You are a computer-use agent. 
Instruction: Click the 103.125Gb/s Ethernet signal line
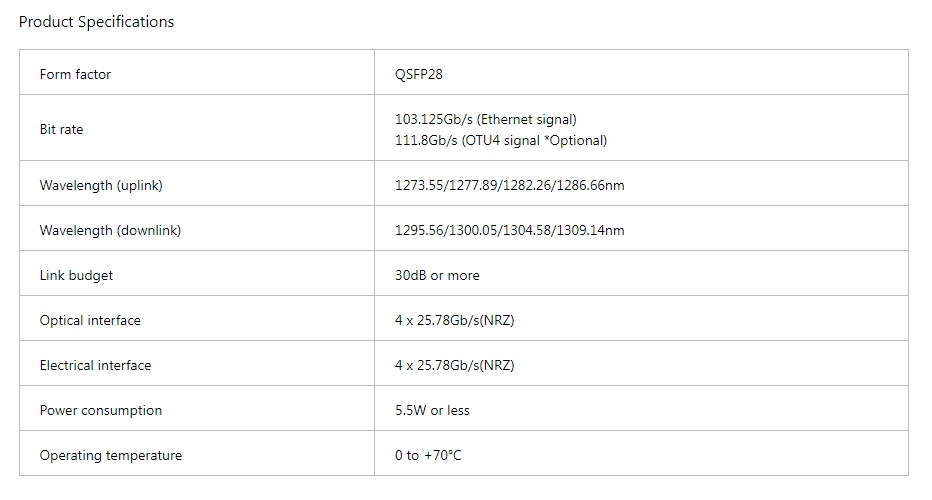tap(486, 120)
